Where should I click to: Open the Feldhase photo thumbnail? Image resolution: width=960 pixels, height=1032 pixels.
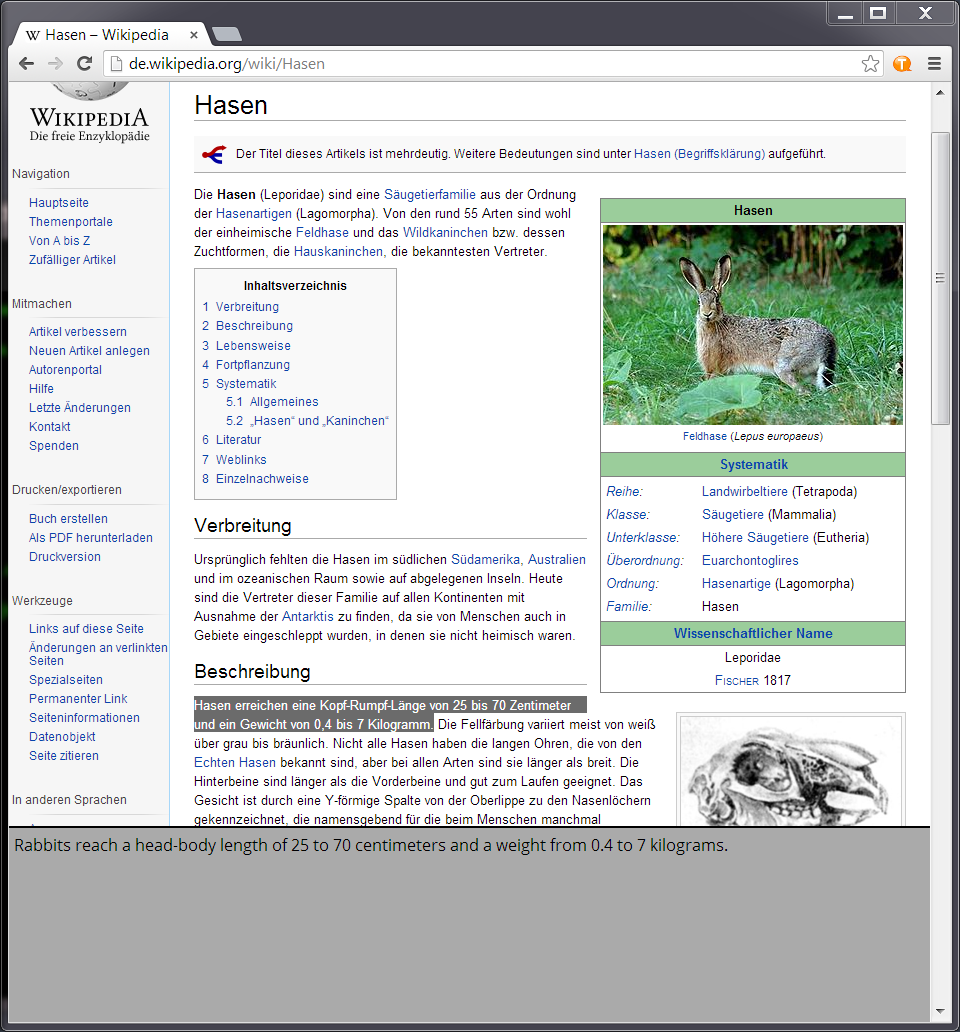753,324
